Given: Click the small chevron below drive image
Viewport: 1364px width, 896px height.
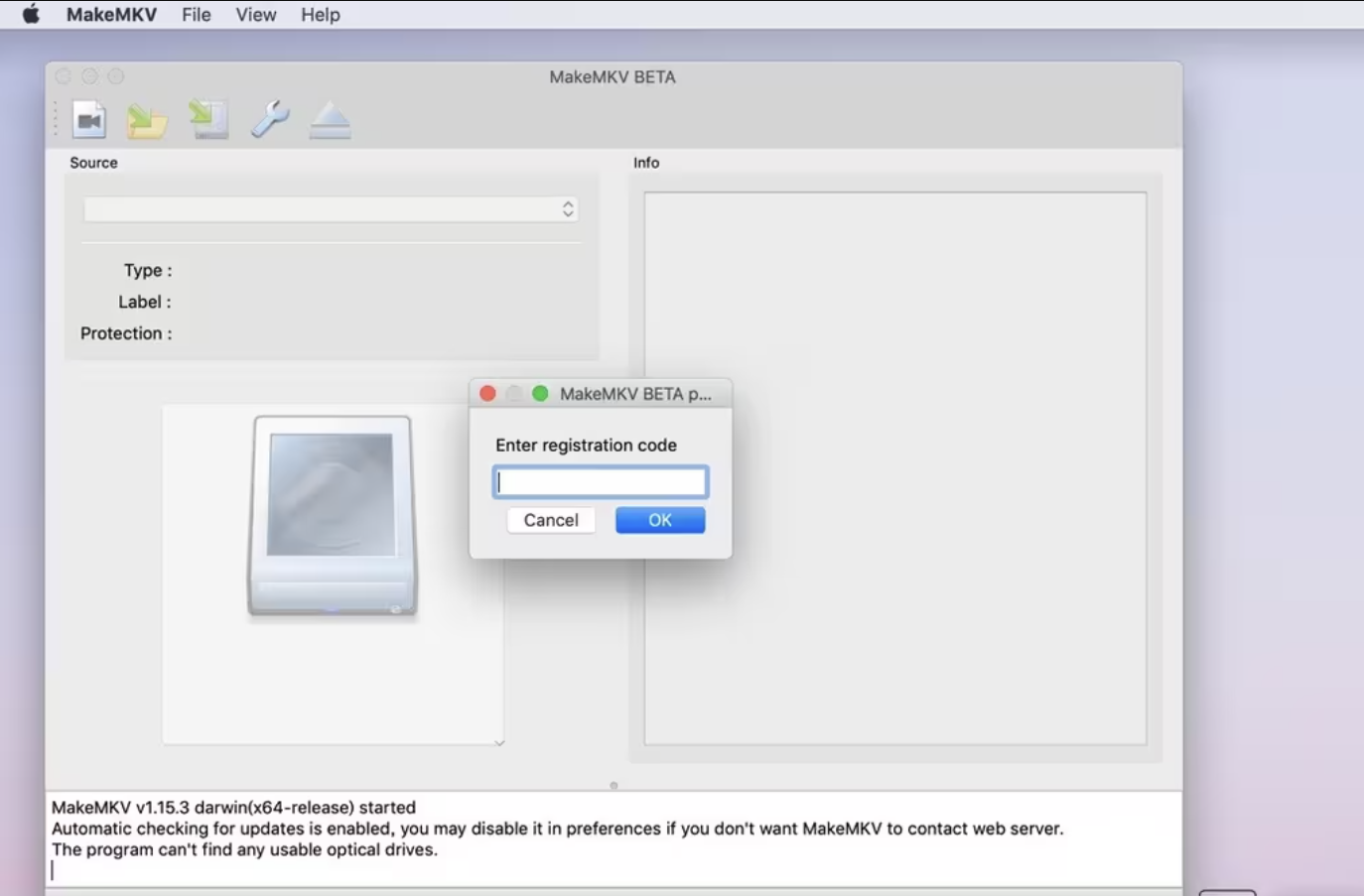Looking at the screenshot, I should pos(499,742).
